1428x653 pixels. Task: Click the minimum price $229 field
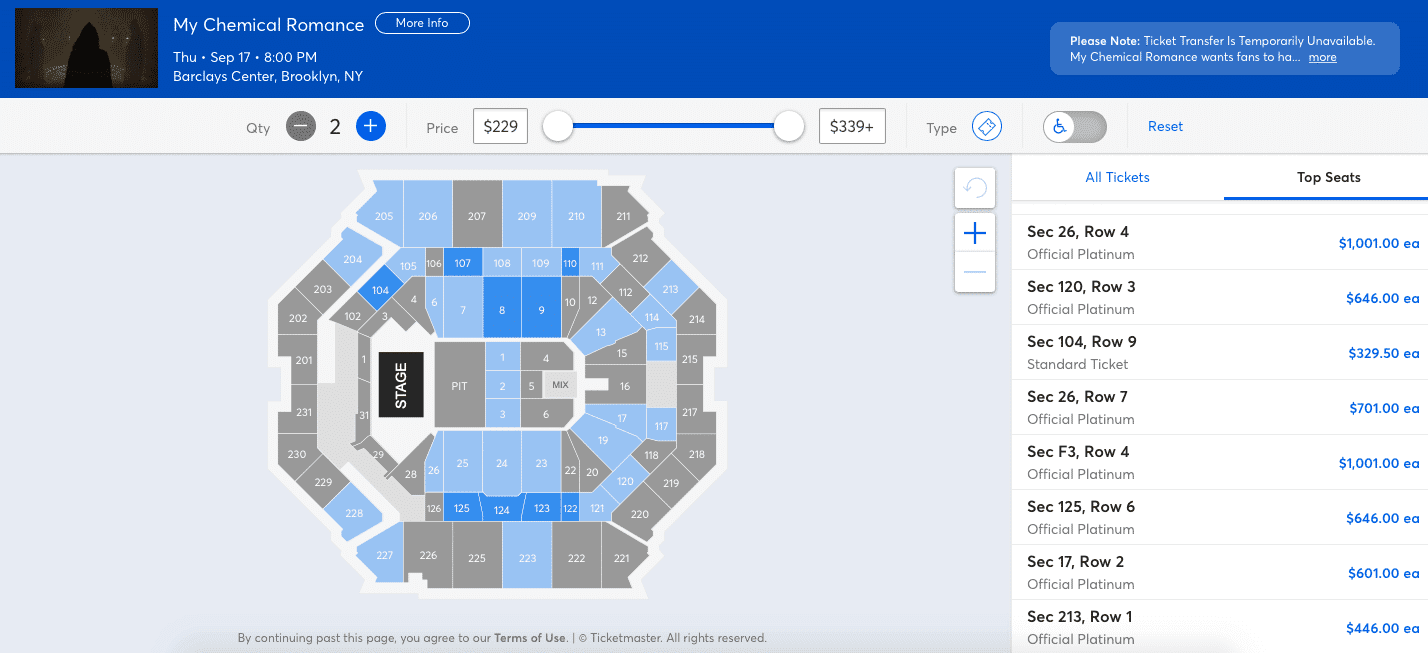coord(500,127)
